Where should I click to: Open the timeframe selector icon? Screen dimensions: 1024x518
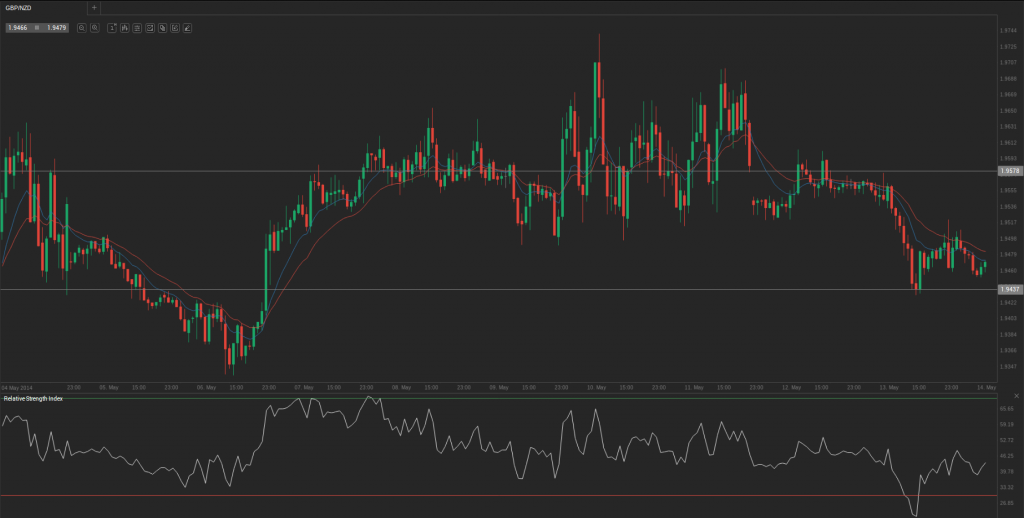pyautogui.click(x=112, y=28)
